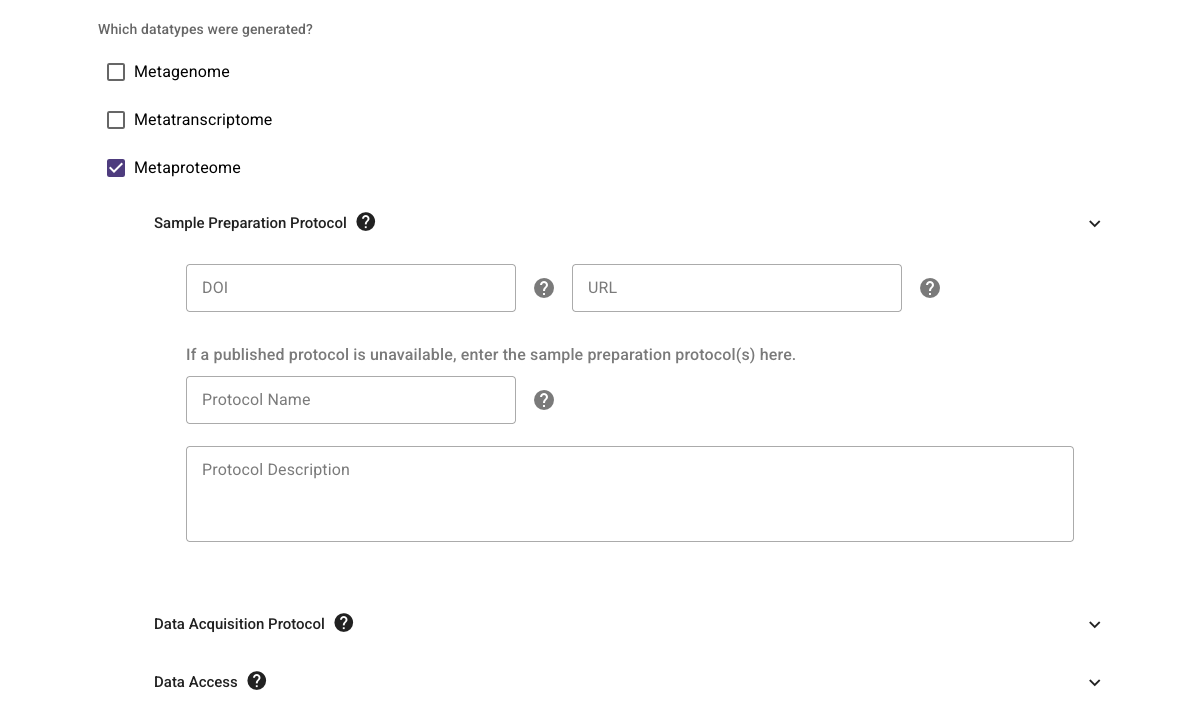
Task: Click help icon next to Sample Preparation Protocol
Action: coord(366,222)
